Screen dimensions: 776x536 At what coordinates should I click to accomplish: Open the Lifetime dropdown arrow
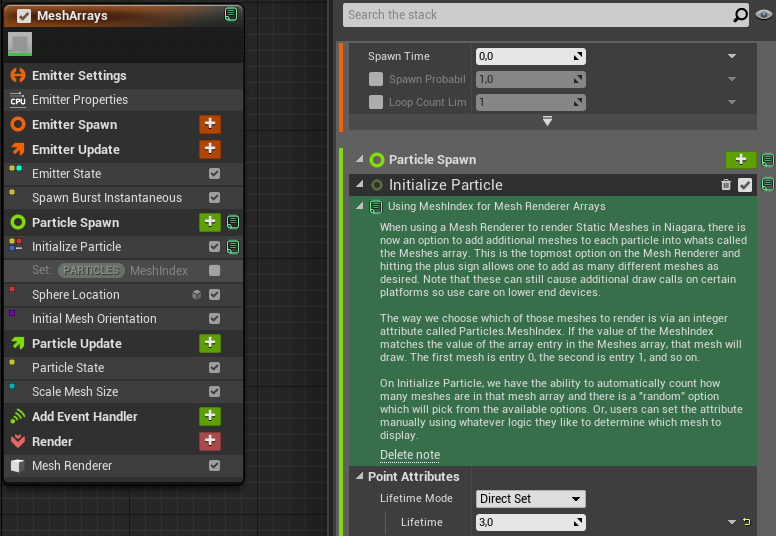(732, 522)
